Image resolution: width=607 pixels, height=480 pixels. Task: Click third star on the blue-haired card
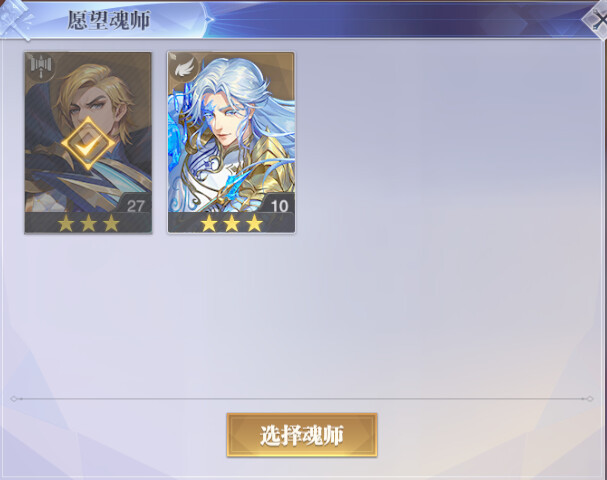254,223
